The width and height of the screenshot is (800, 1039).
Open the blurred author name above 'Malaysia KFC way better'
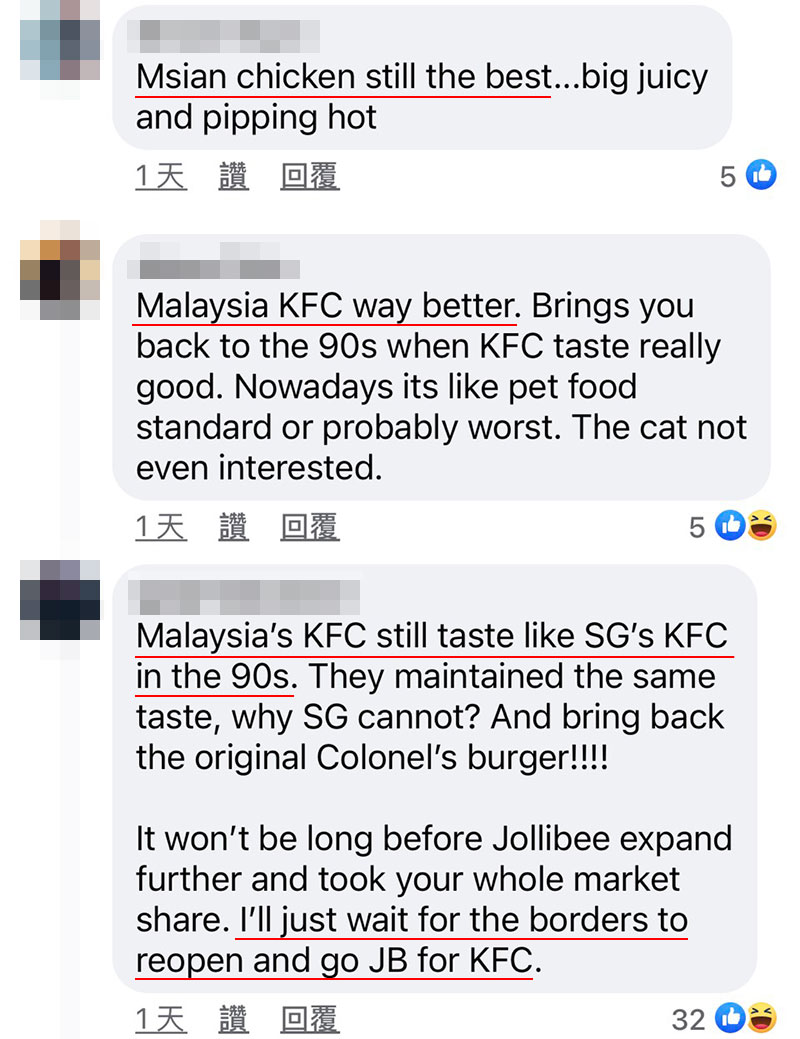pyautogui.click(x=213, y=260)
